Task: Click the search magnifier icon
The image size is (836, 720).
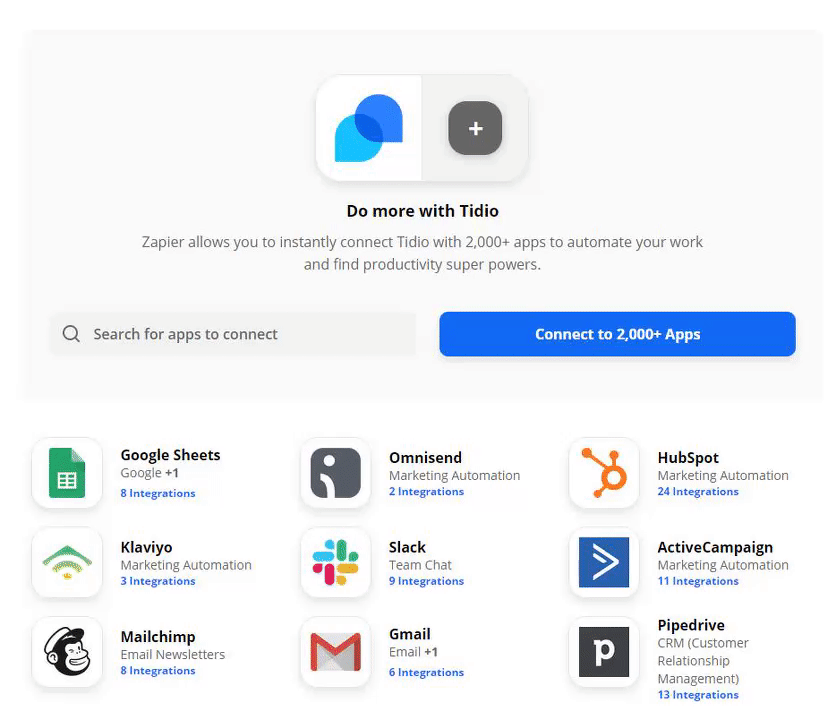Action: point(71,334)
